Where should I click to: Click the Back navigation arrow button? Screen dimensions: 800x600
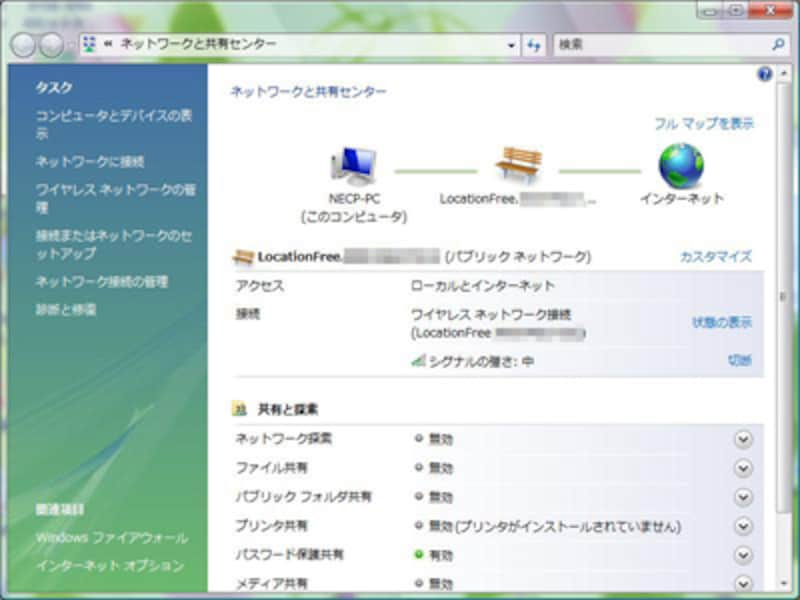coord(23,45)
